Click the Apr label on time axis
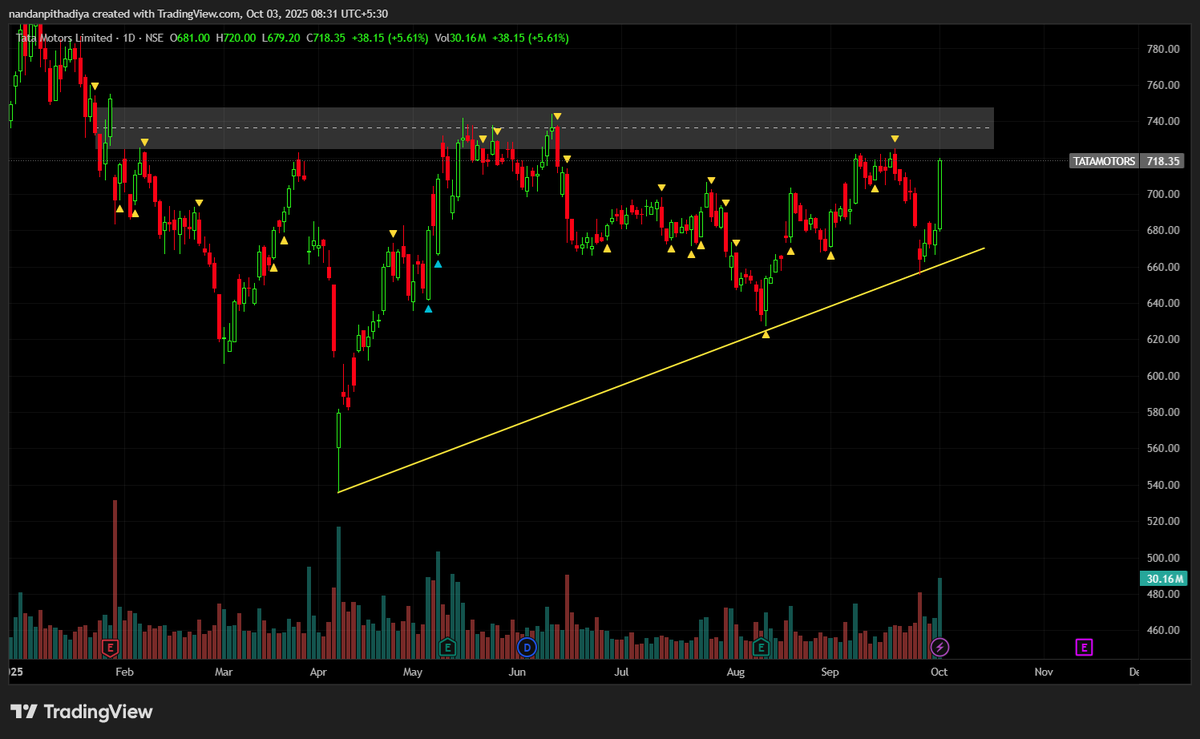The image size is (1200, 739). point(319,673)
